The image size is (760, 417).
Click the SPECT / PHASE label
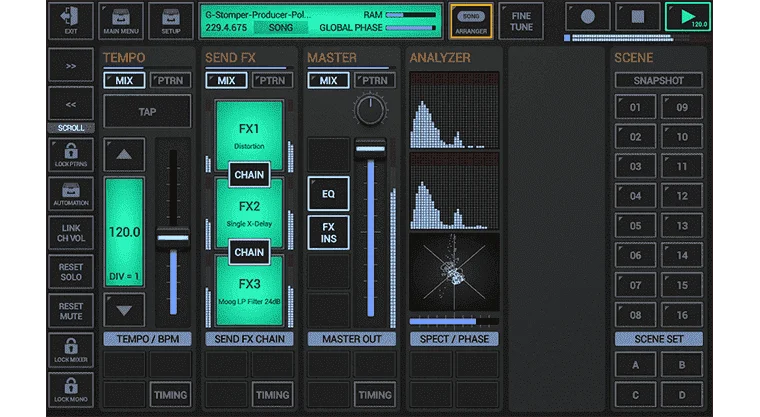[x=454, y=339]
